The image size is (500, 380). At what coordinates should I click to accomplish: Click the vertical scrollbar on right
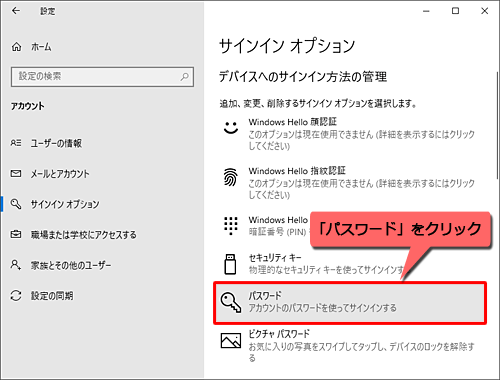[497, 125]
